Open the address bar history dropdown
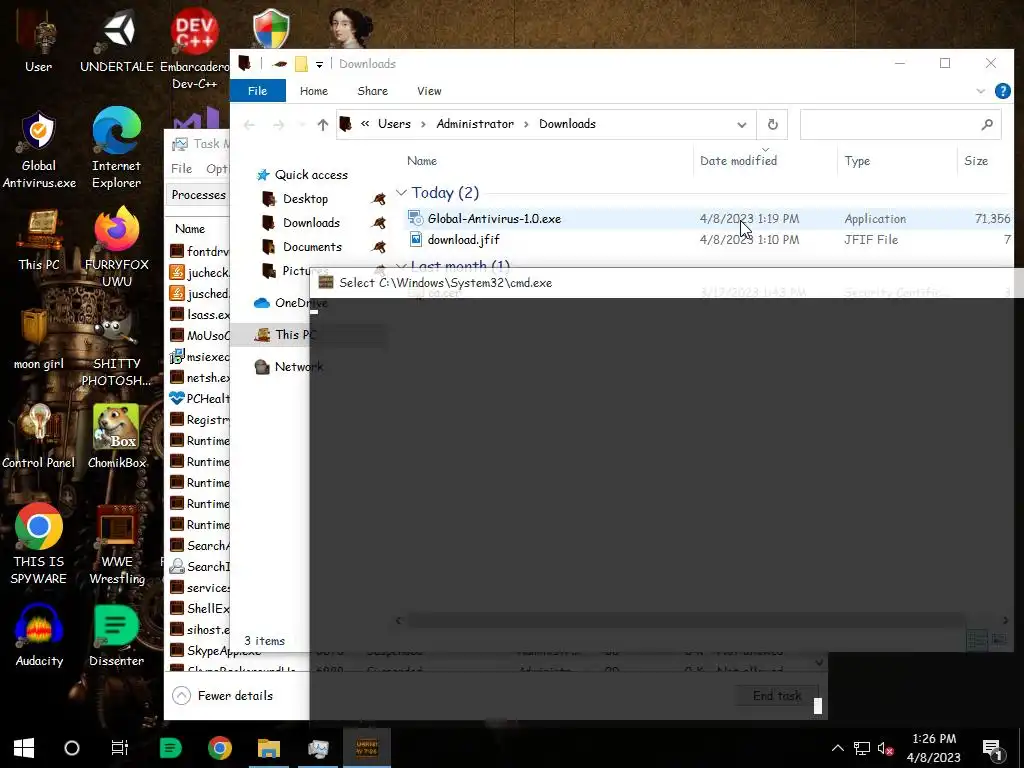Screen dimensions: 1024x768 742,124
